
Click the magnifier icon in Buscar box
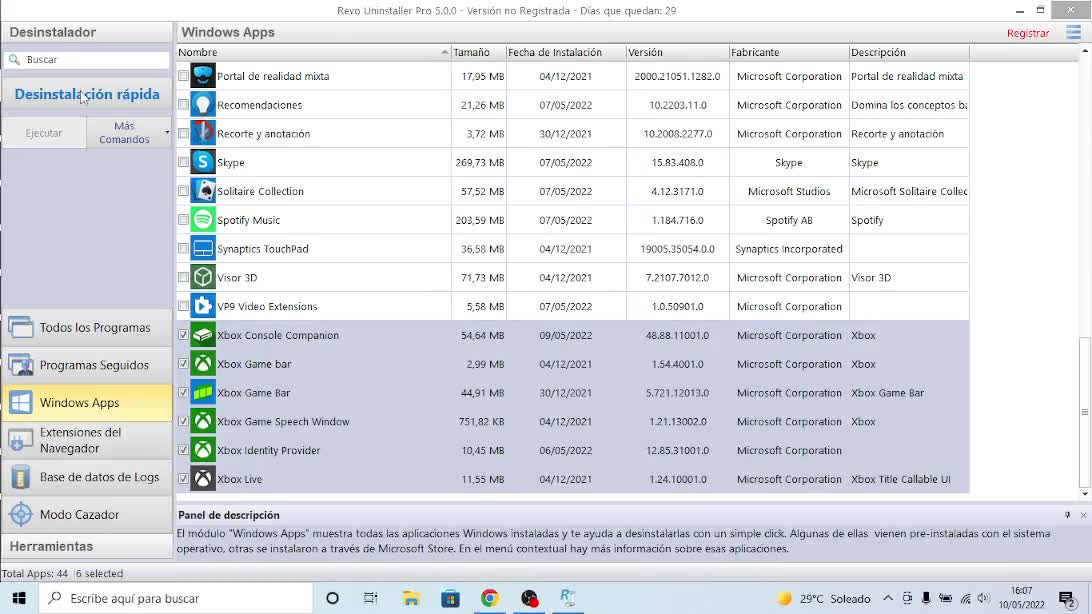point(15,60)
